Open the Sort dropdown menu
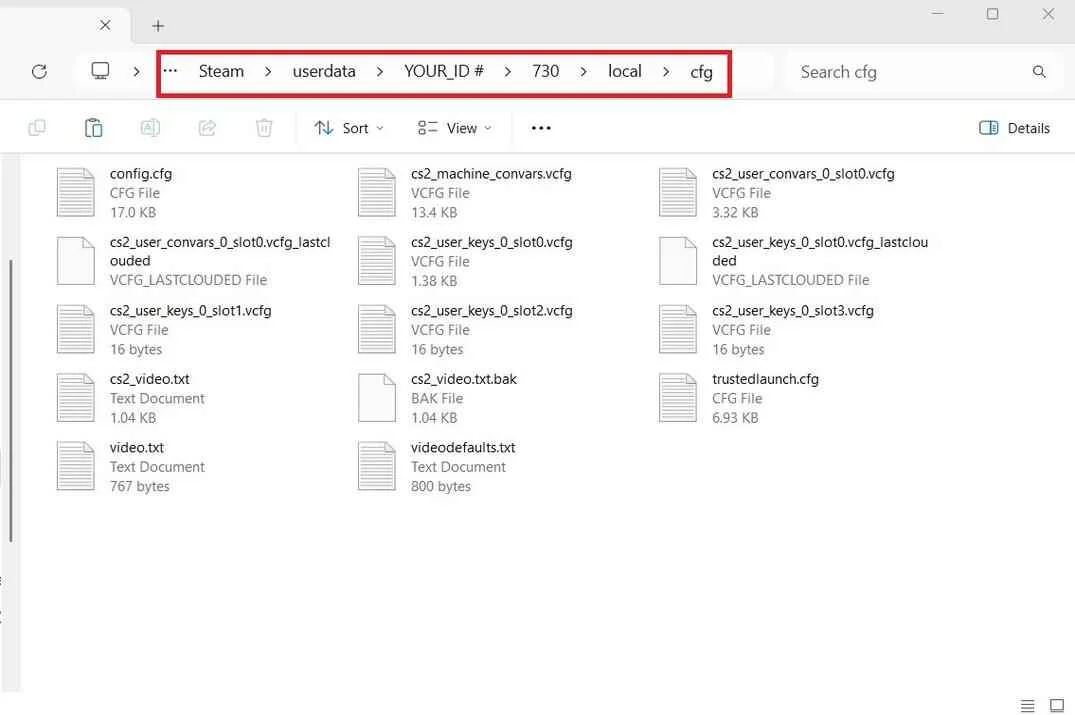This screenshot has height=715, width=1075. point(349,128)
